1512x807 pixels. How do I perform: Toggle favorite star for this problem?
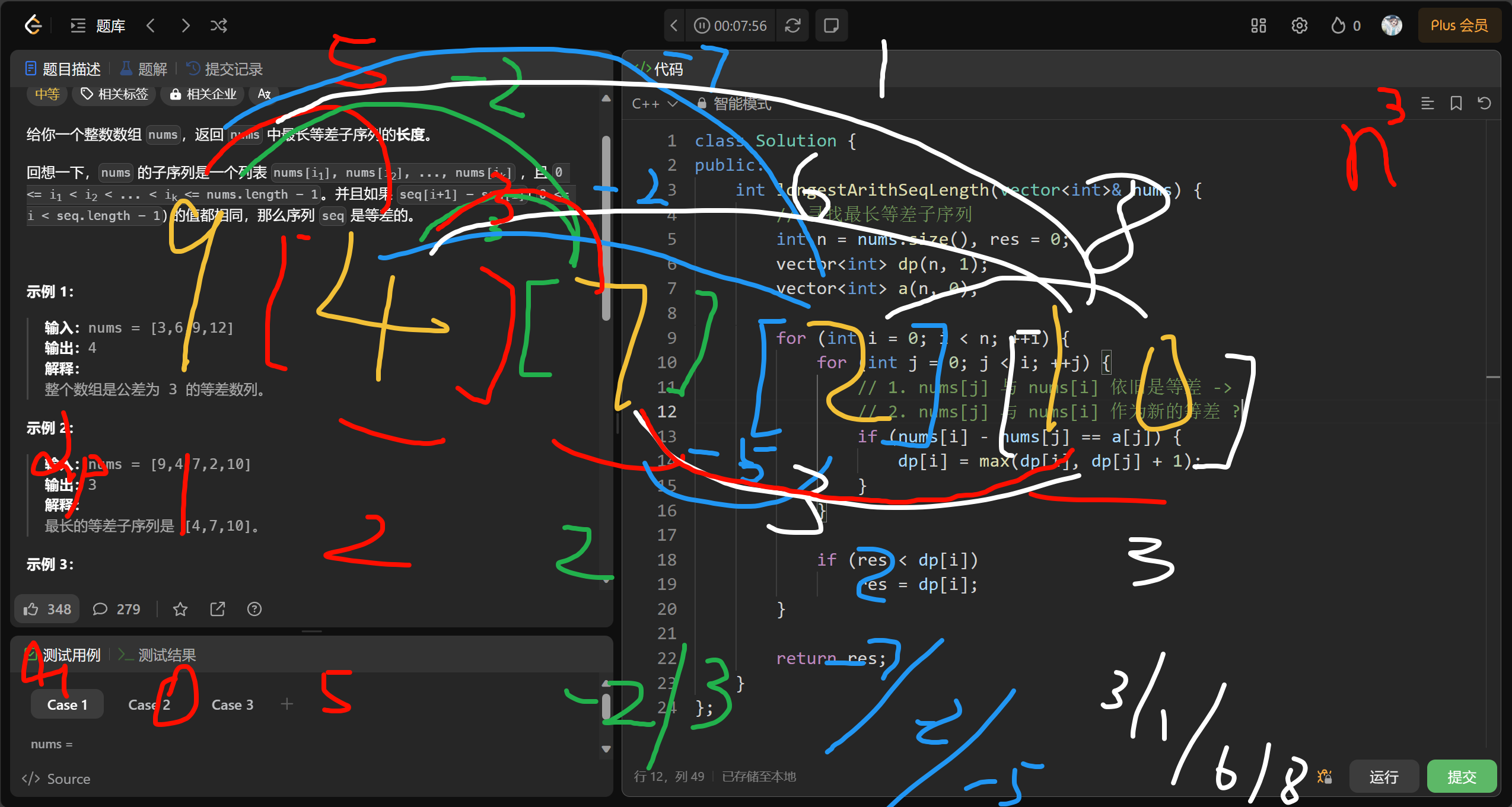(180, 609)
